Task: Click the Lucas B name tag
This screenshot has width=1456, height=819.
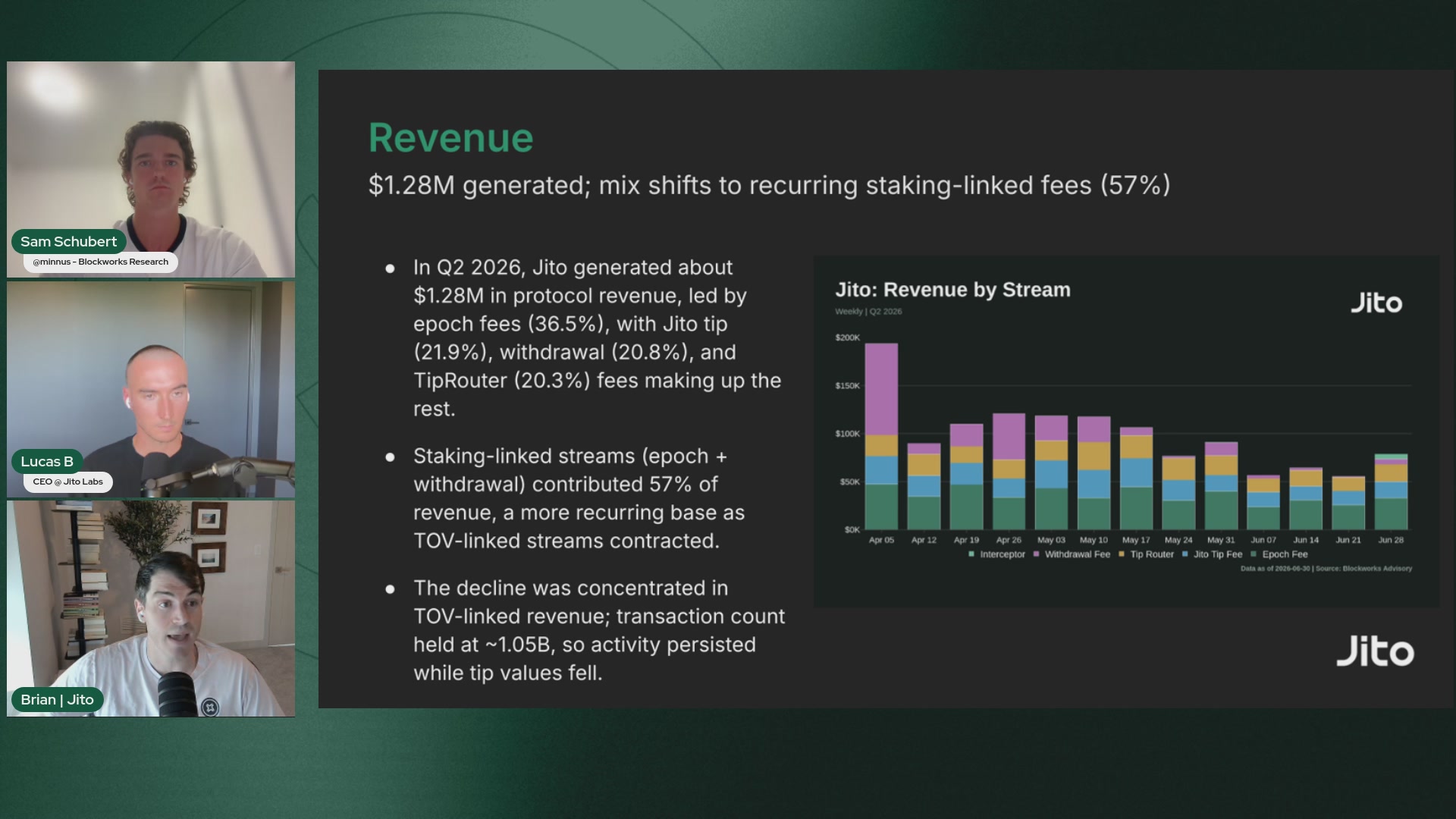Action: (x=47, y=461)
